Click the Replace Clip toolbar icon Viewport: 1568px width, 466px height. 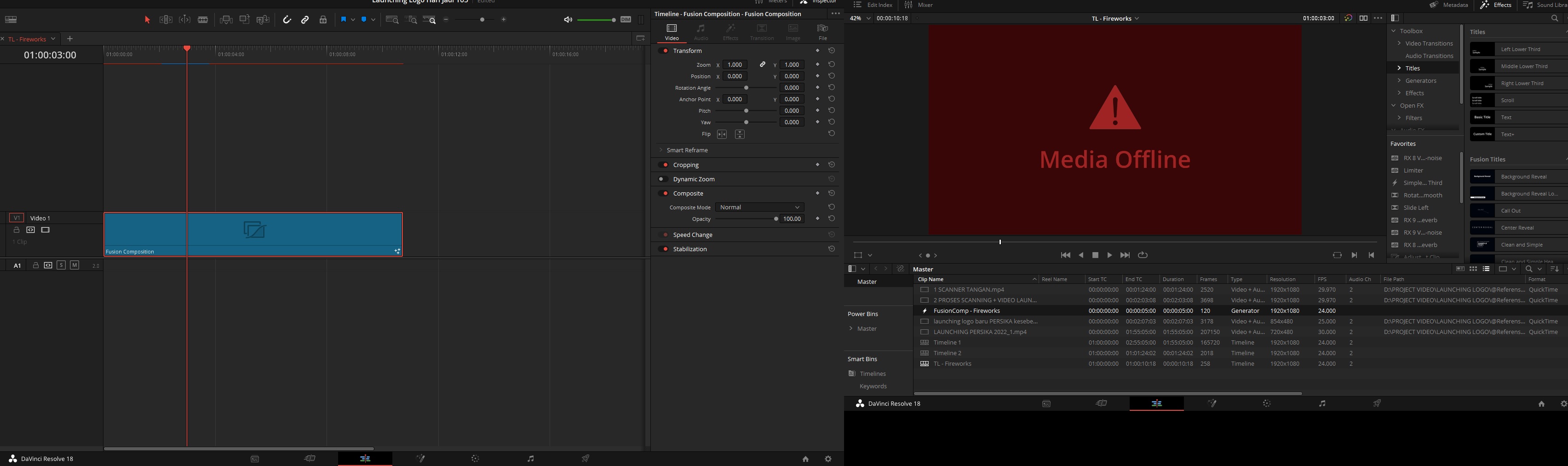click(x=263, y=20)
